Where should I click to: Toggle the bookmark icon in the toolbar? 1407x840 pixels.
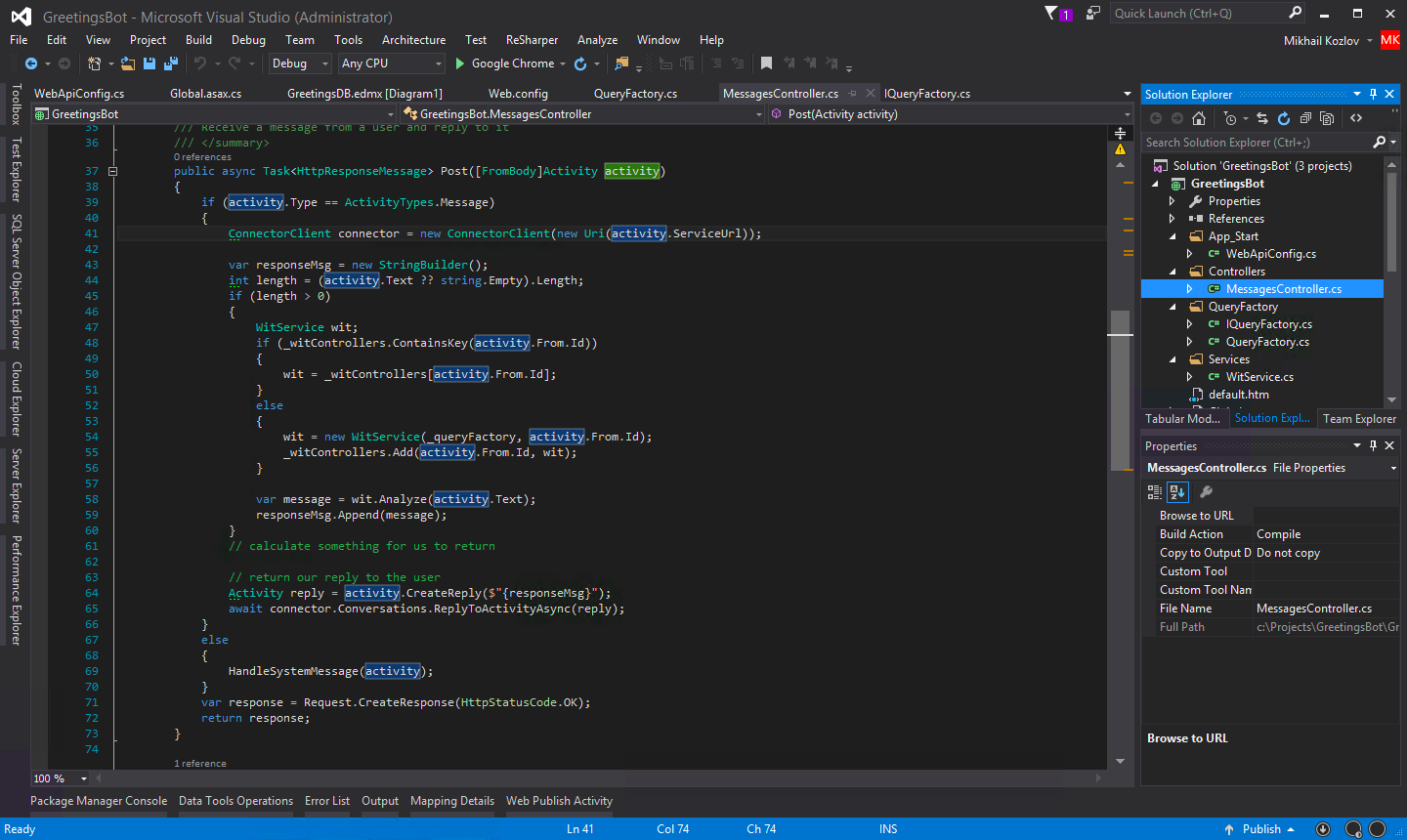(x=766, y=63)
